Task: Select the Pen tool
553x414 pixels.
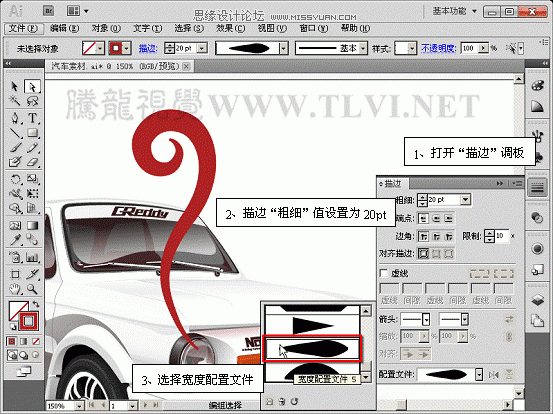Action: coord(14,118)
